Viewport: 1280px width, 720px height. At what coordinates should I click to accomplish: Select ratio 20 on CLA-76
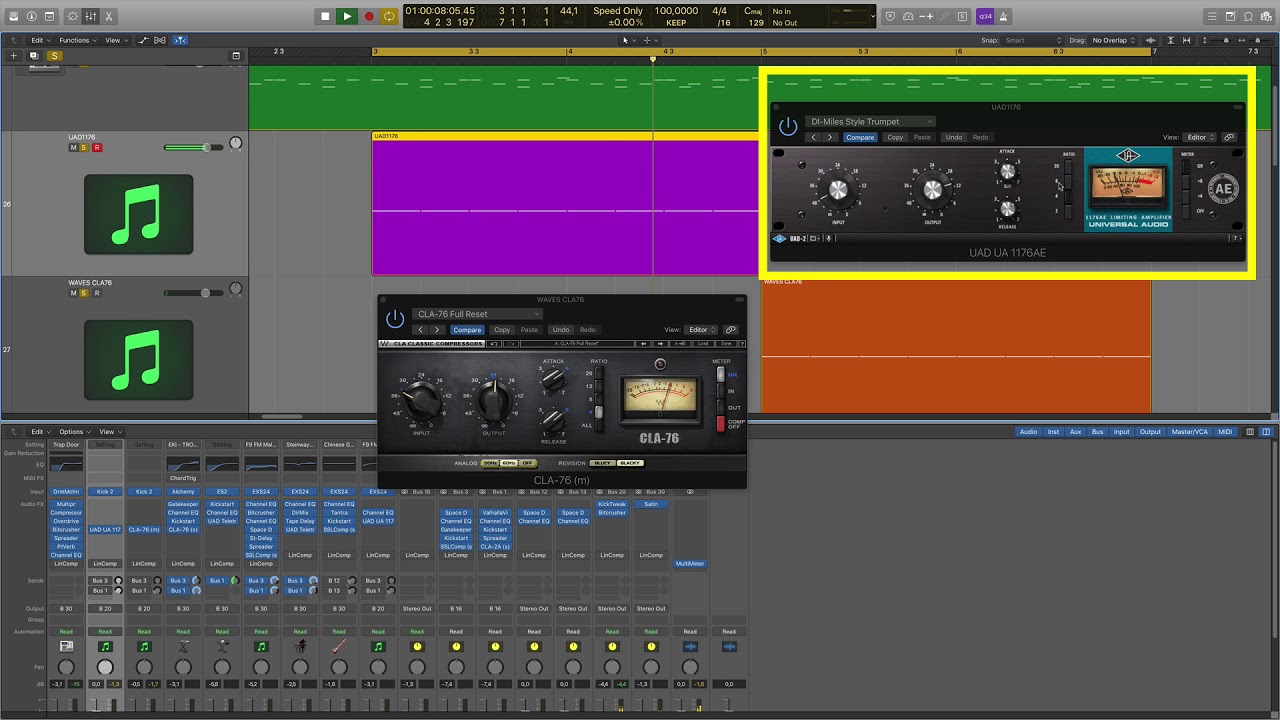coord(599,373)
